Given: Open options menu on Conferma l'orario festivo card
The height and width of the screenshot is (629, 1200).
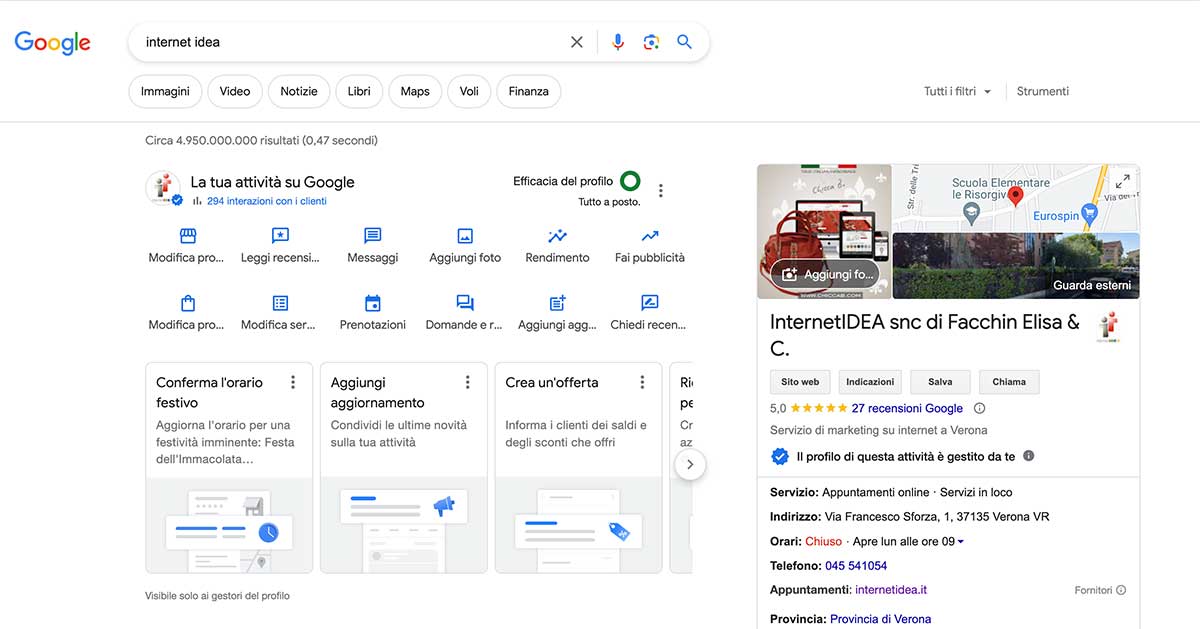Looking at the screenshot, I should pyautogui.click(x=293, y=382).
